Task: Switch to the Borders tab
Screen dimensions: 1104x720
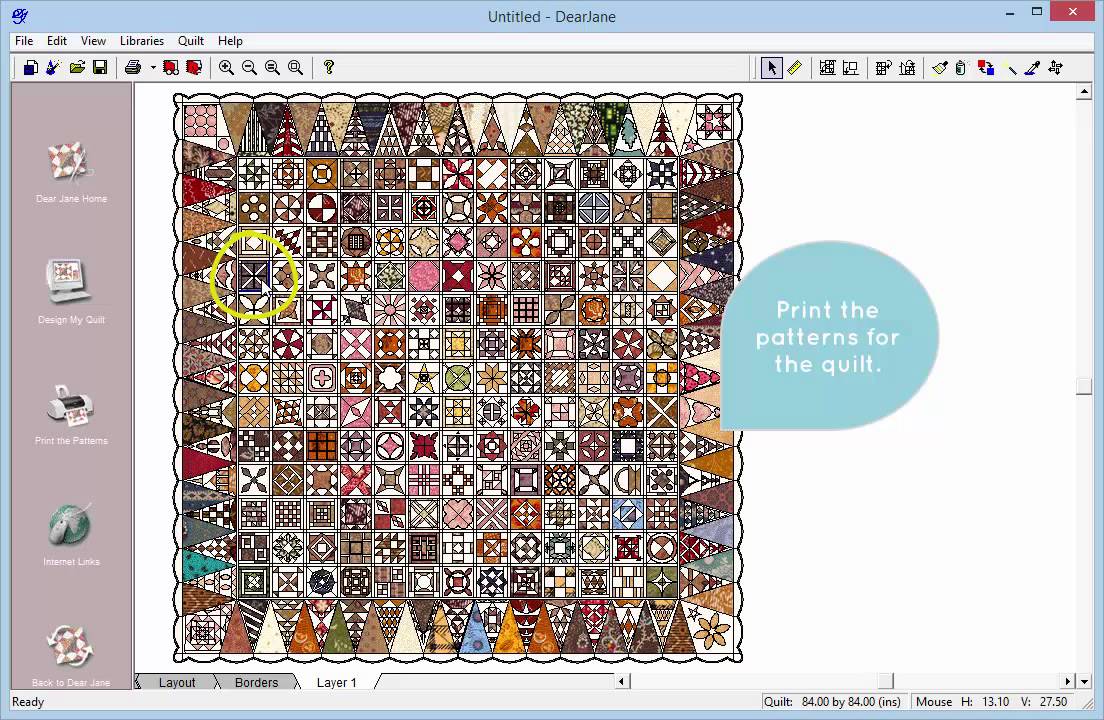Action: tap(256, 682)
